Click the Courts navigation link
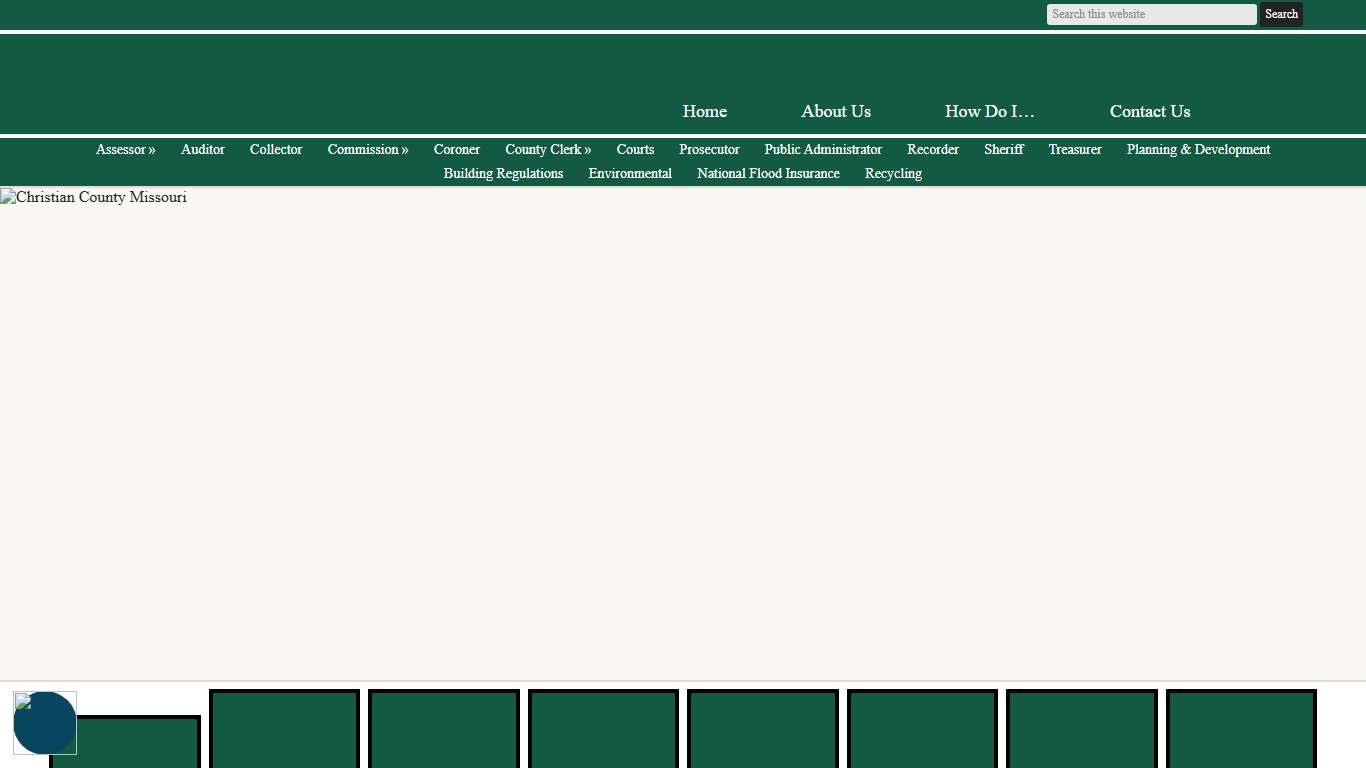The image size is (1366, 768). [634, 149]
